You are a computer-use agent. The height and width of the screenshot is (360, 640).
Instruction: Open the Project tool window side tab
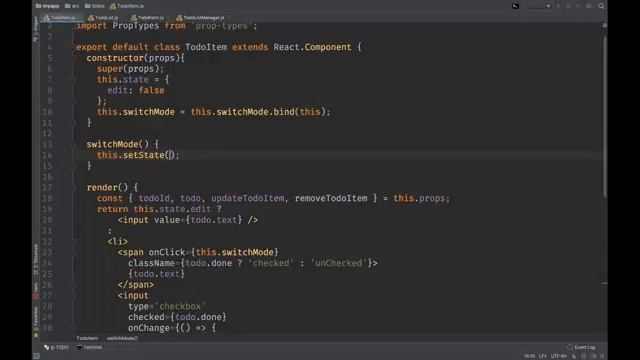click(x=36, y=29)
